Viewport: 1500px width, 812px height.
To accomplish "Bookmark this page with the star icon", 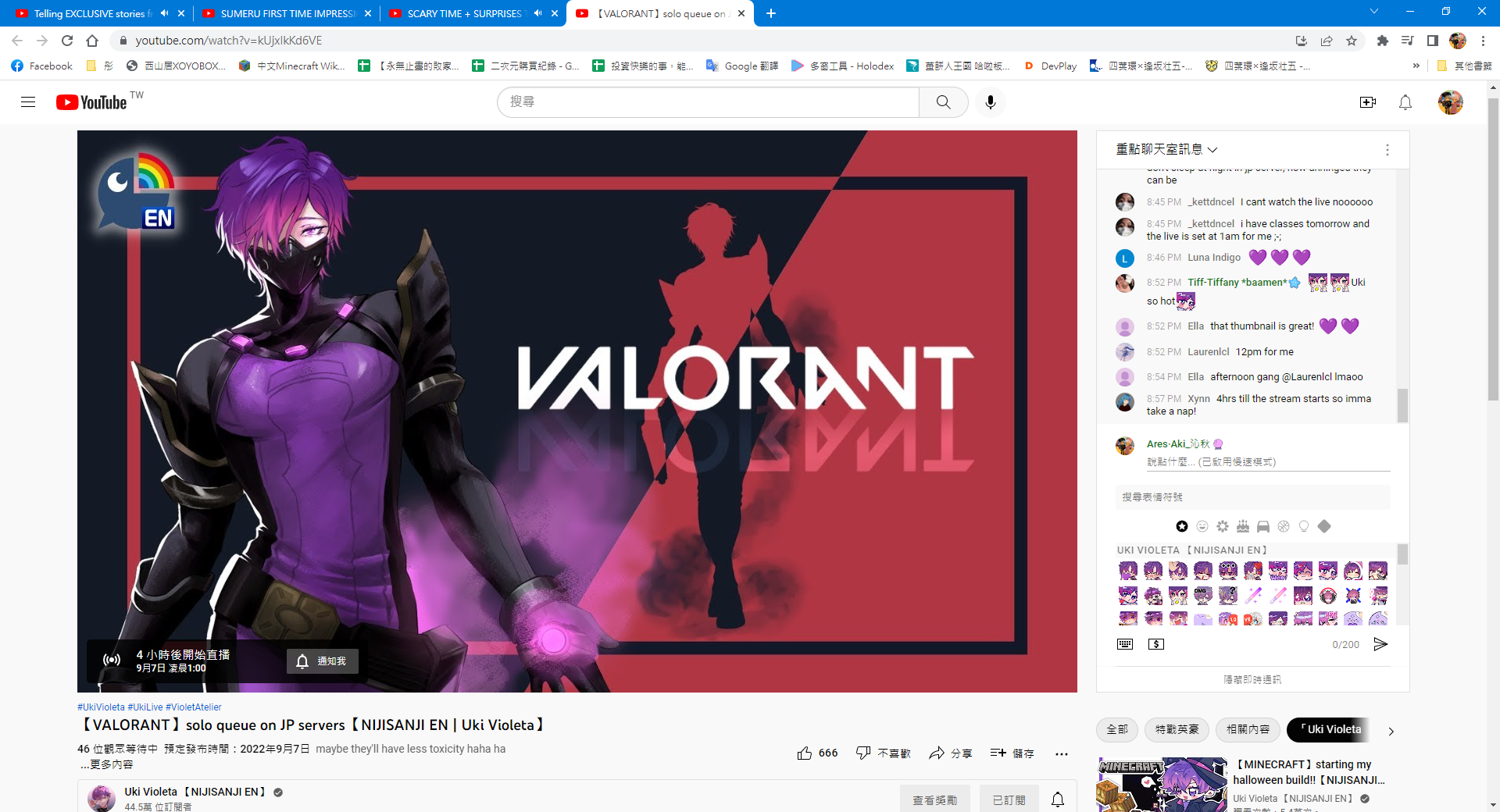I will pos(1352,41).
